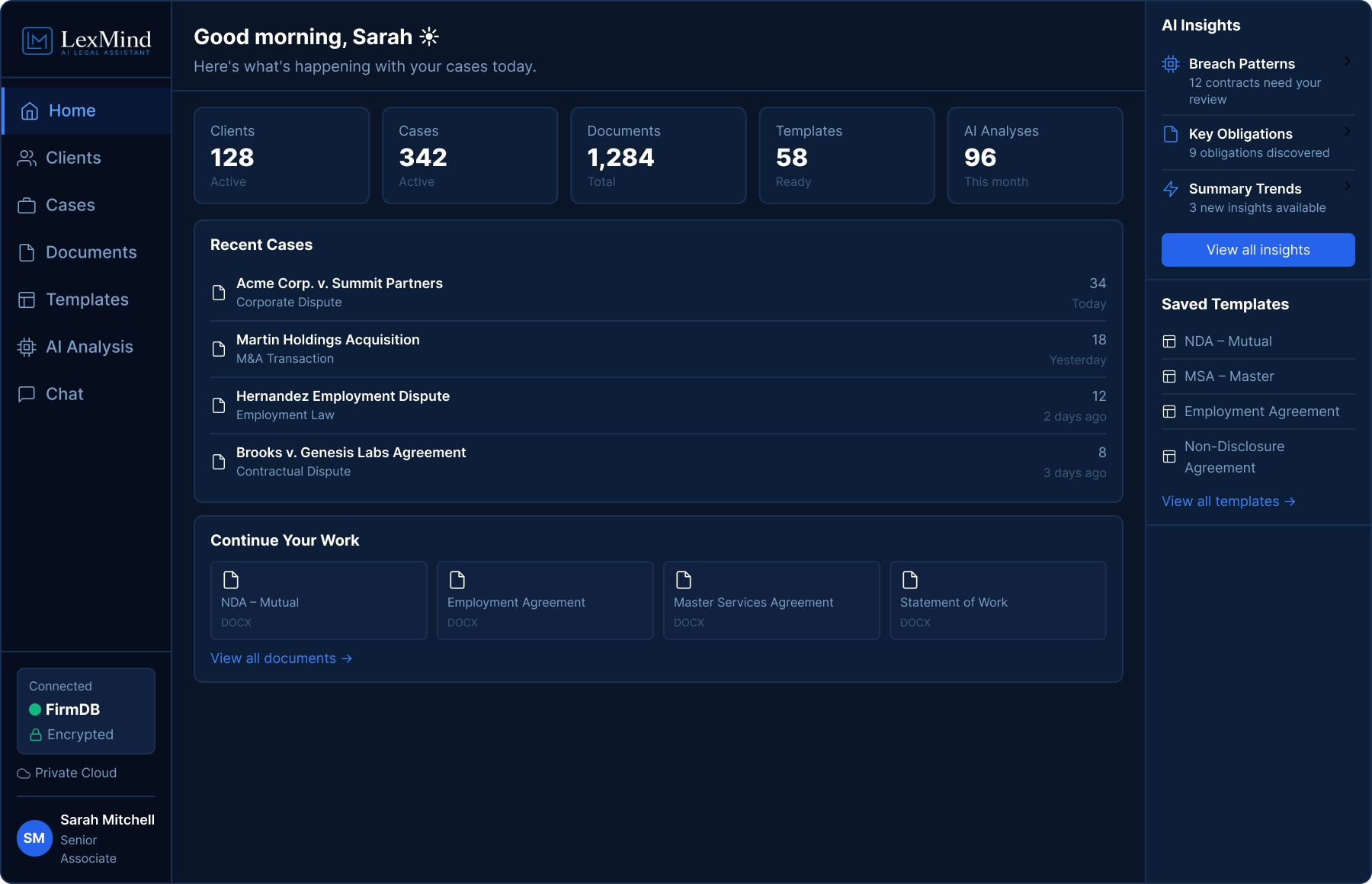Click the Cases 342 stat card
This screenshot has width=1372, height=884.
(470, 155)
